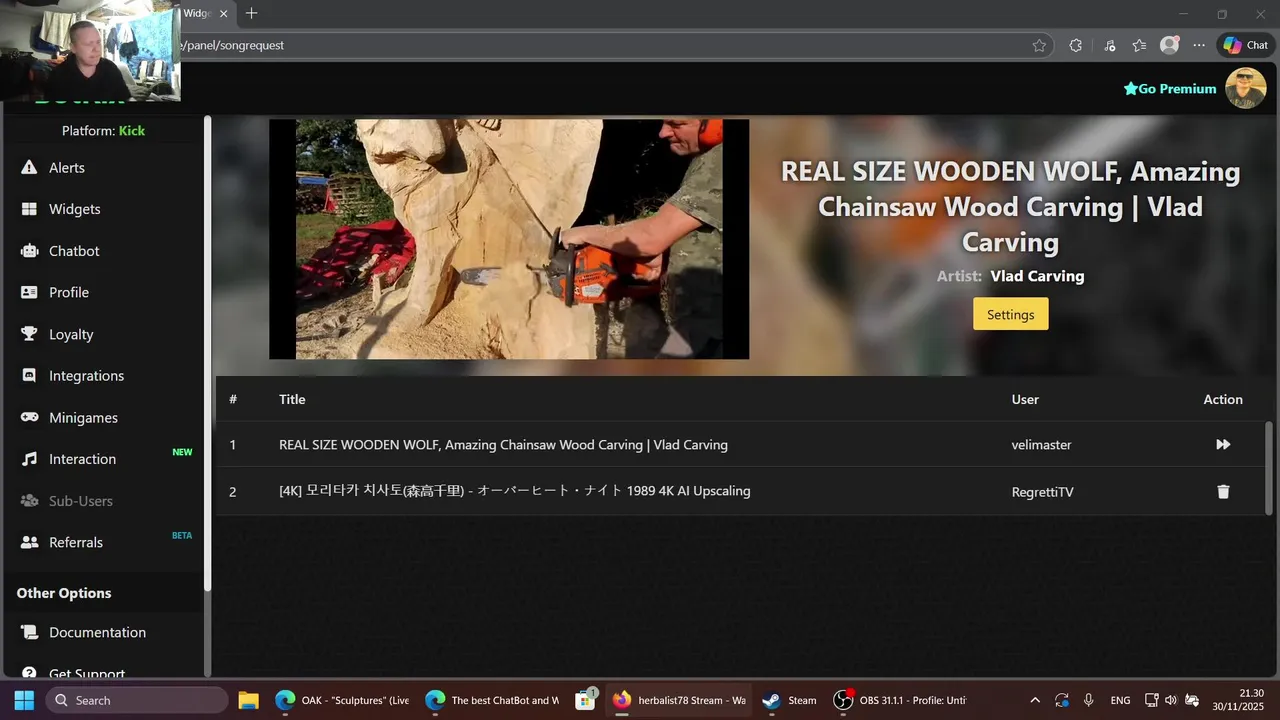The height and width of the screenshot is (720, 1280).
Task: Open the media control music icon
Action: tap(1110, 45)
